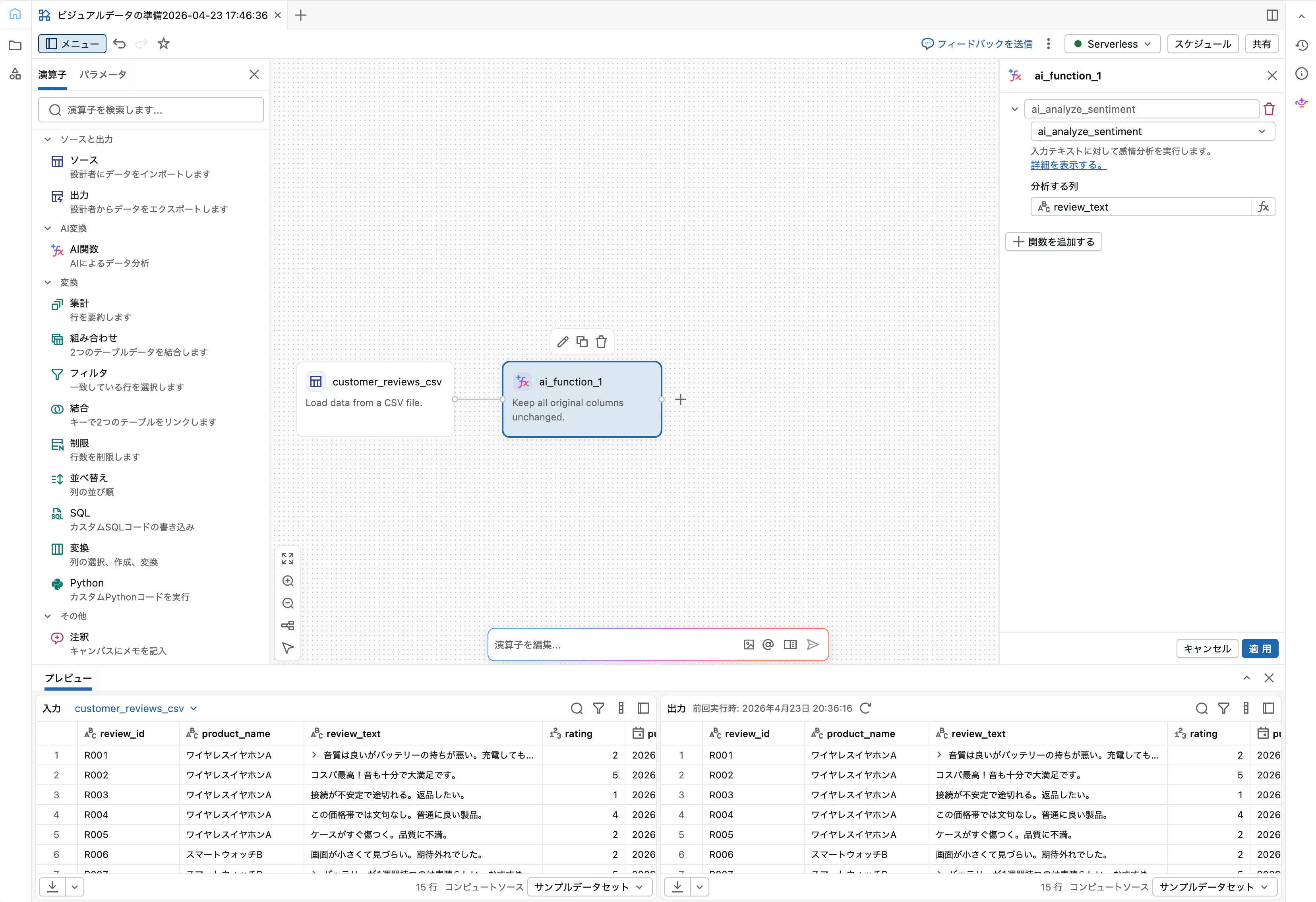Click the プレビュー tab label
1316x902 pixels.
tap(68, 678)
